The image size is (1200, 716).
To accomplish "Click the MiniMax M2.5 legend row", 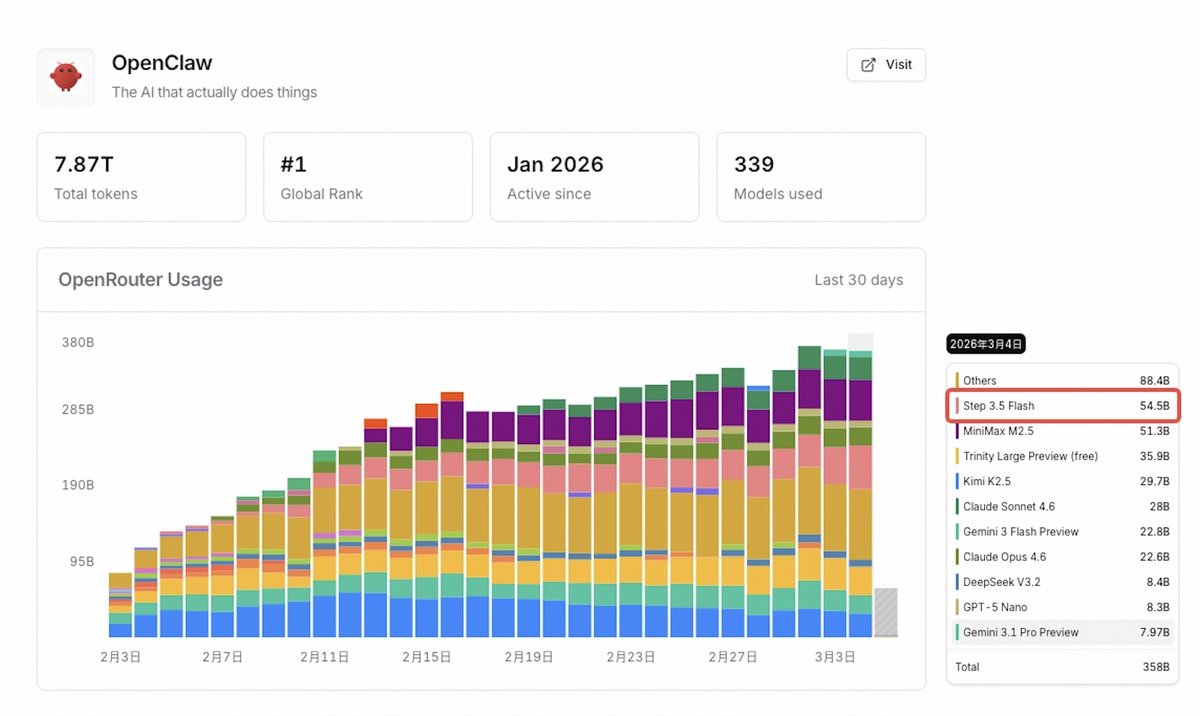I will tap(1062, 431).
